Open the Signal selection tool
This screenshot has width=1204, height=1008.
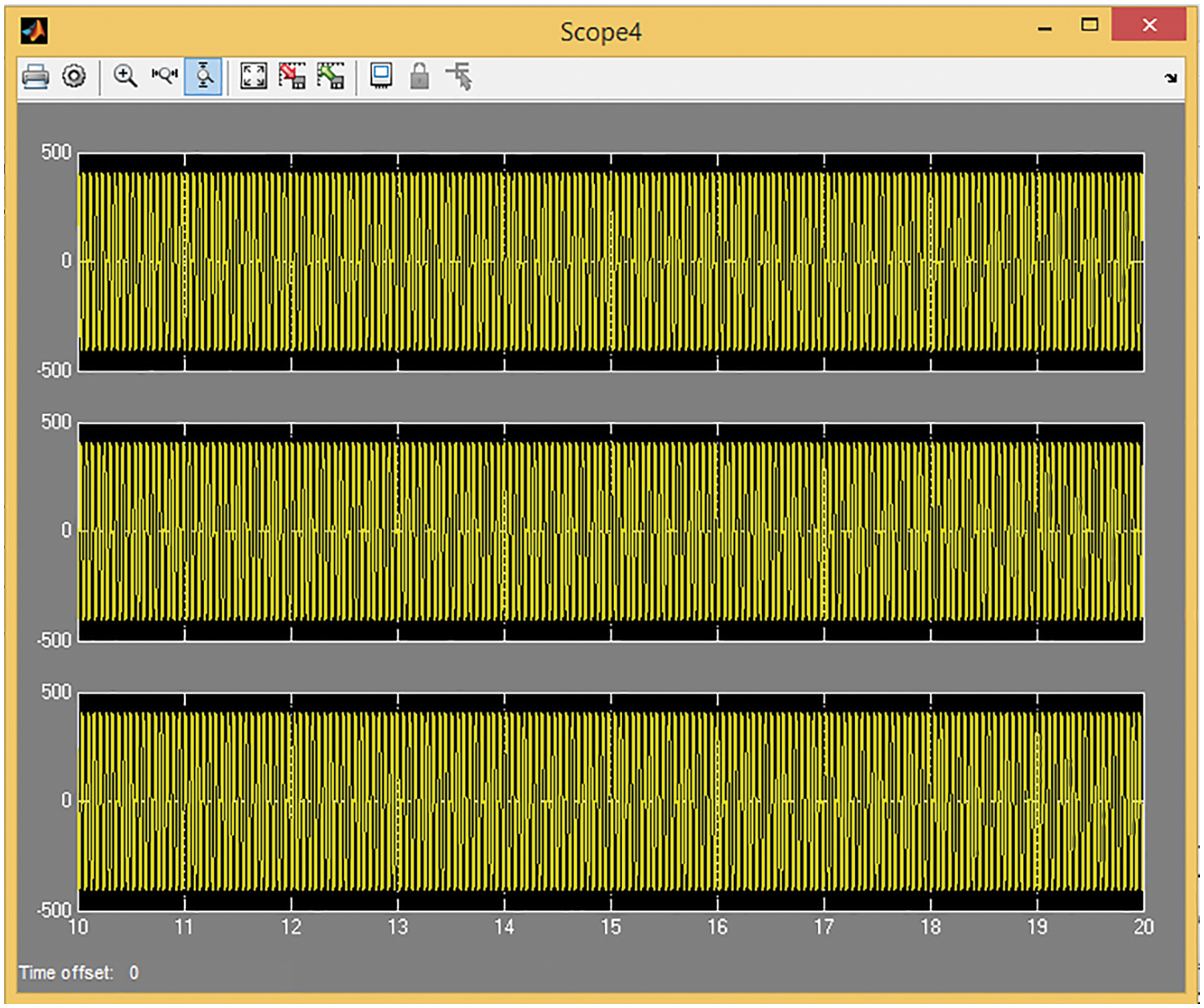tap(460, 77)
